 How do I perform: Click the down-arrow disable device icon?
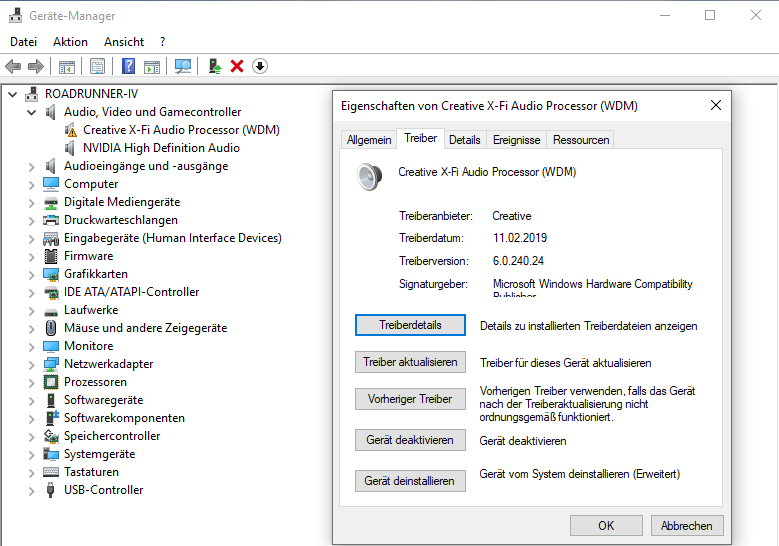(260, 66)
